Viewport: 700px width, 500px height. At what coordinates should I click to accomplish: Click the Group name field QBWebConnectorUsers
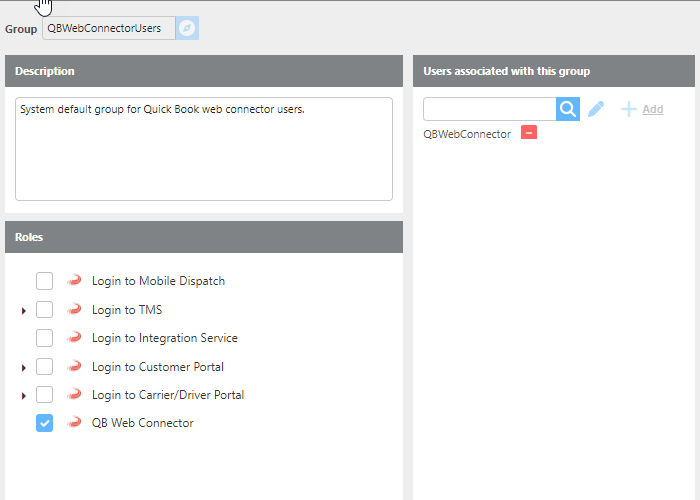tap(108, 28)
